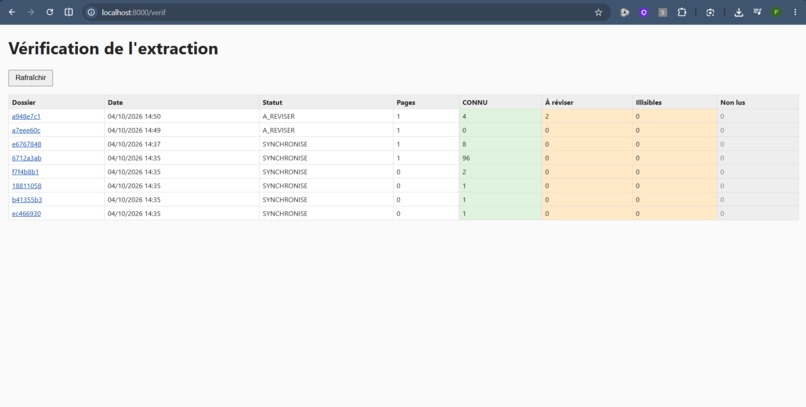The width and height of the screenshot is (806, 407).
Task: Click the À réviser value 2
Action: [x=547, y=117]
